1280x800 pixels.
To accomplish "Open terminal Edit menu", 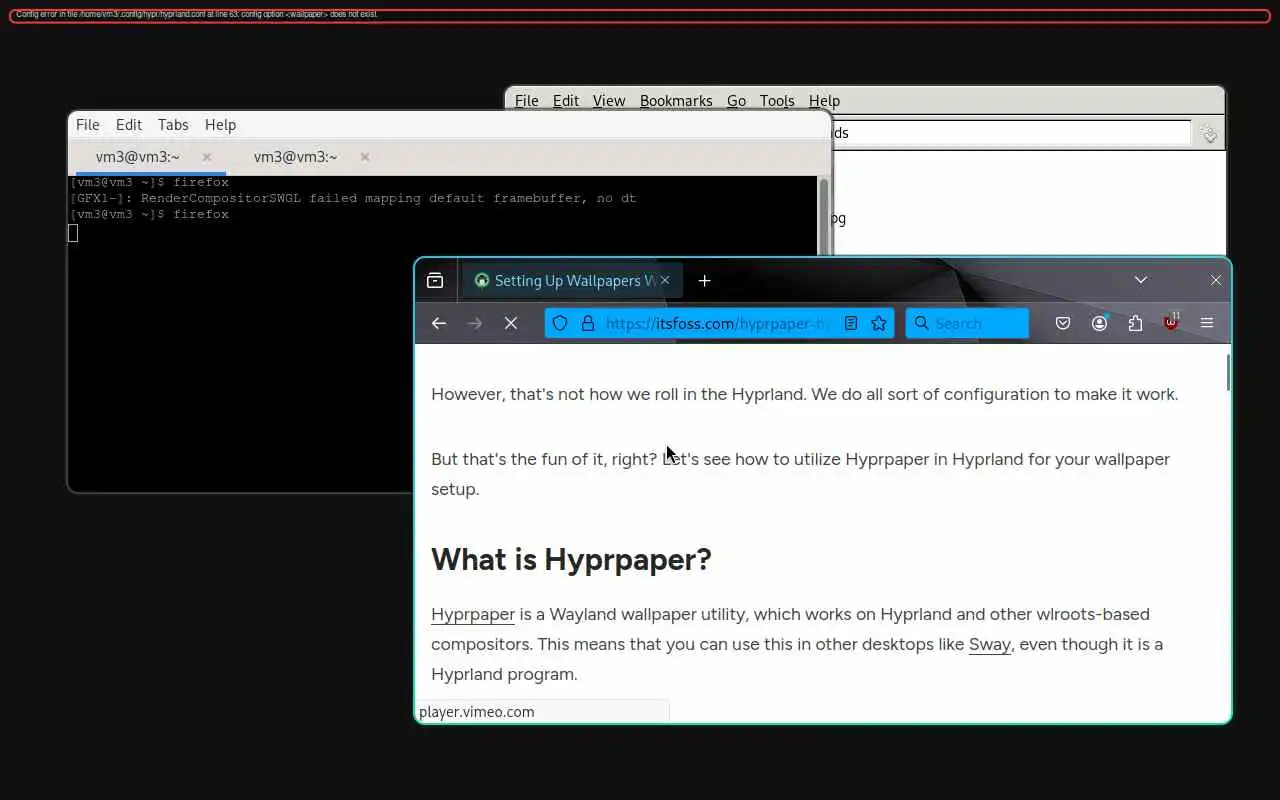I will point(129,125).
